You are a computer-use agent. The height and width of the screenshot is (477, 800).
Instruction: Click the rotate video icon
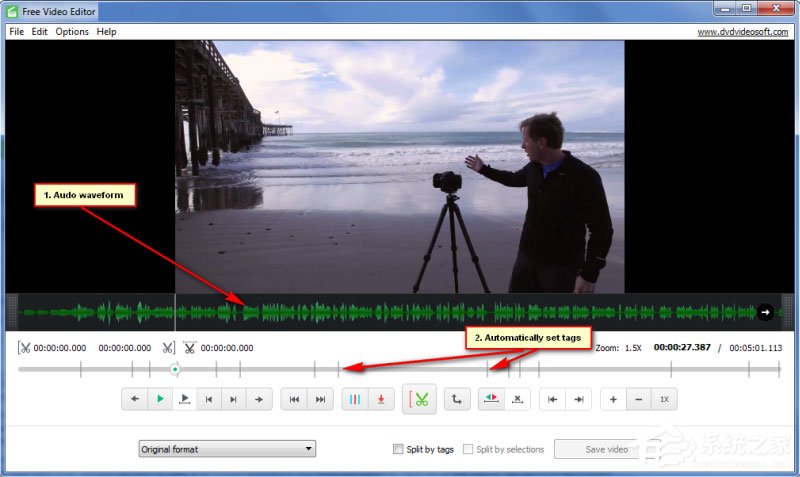point(456,400)
